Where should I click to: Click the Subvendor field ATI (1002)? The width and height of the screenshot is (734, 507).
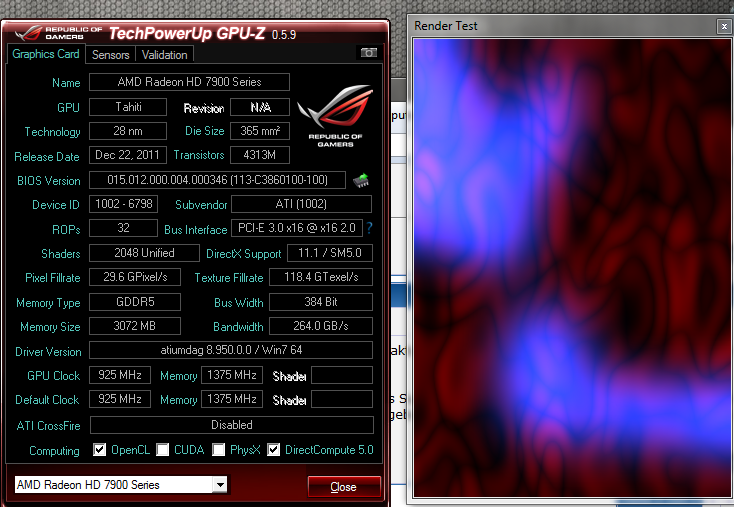click(x=301, y=204)
